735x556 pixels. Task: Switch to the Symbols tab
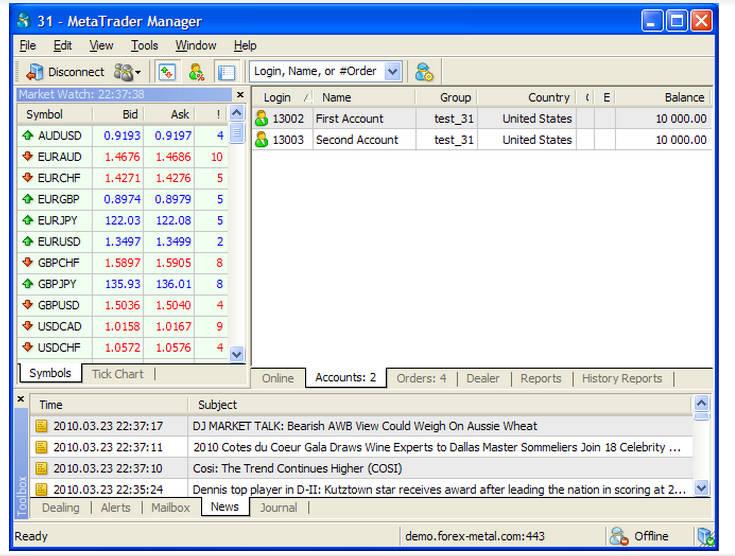point(50,373)
